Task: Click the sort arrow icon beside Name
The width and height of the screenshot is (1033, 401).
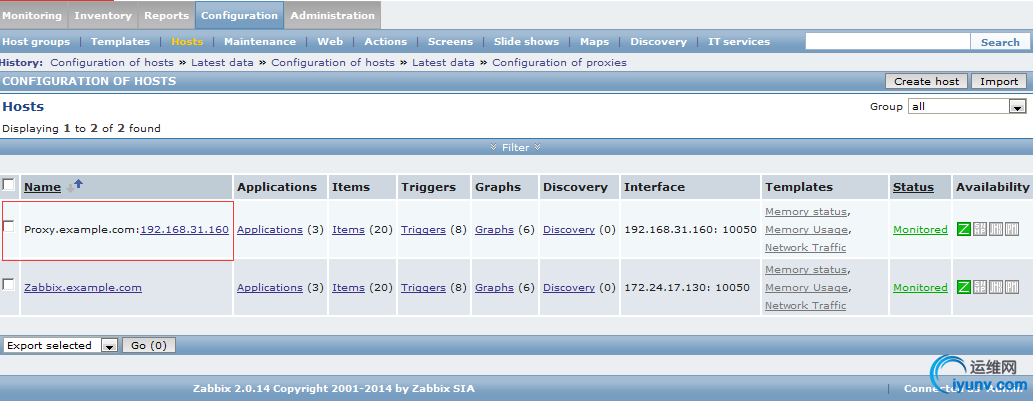Action: point(74,187)
